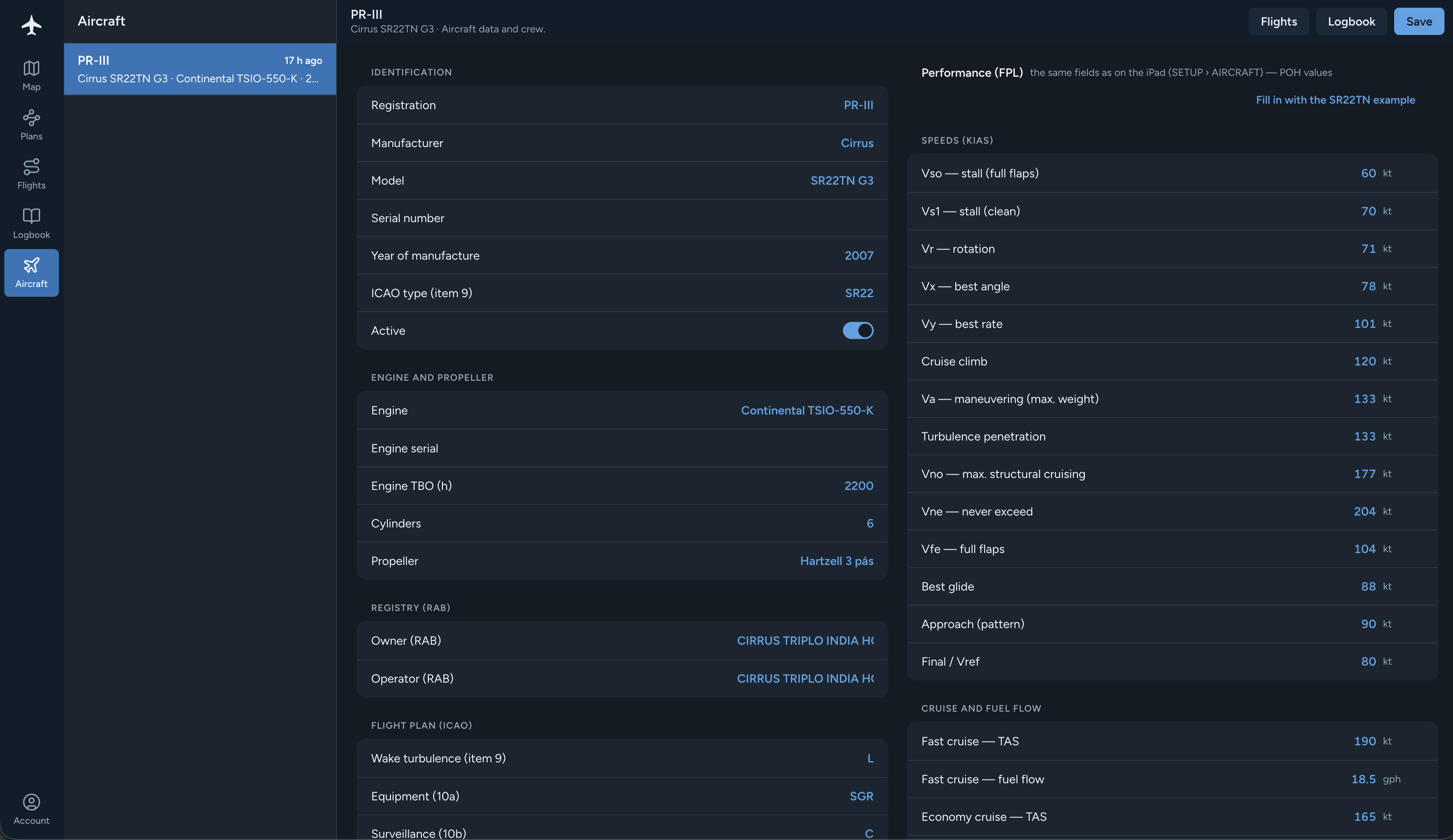Go to Flights in the sidebar
This screenshot has width=1453, height=840.
31,174
